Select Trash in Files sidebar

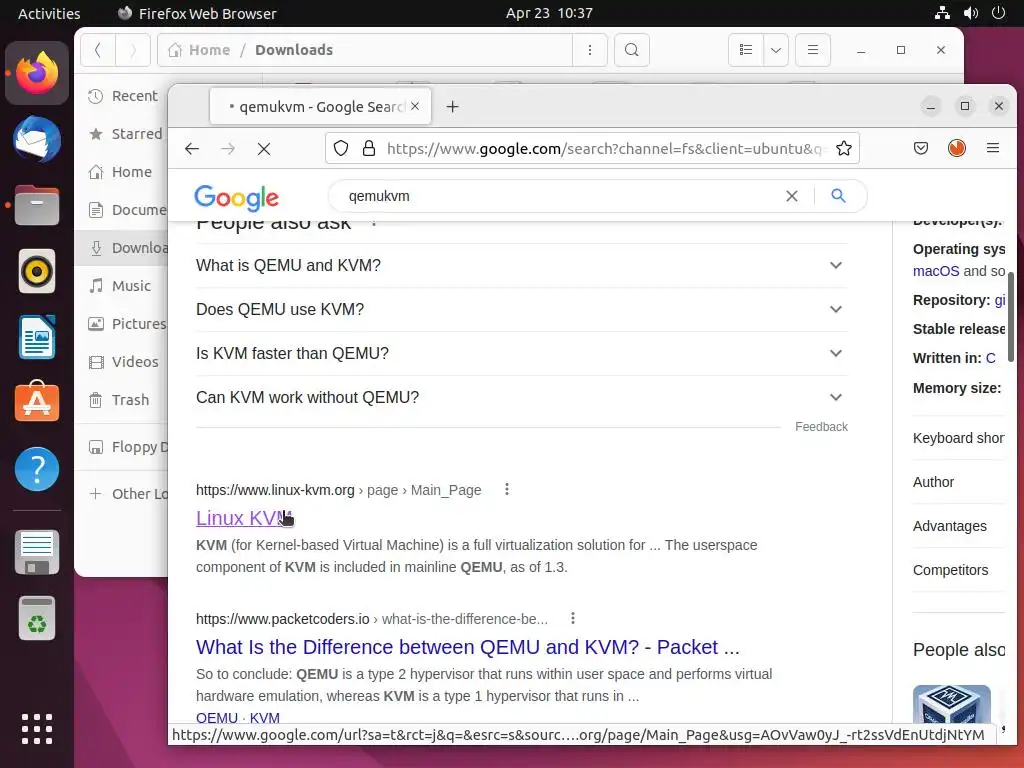point(123,400)
